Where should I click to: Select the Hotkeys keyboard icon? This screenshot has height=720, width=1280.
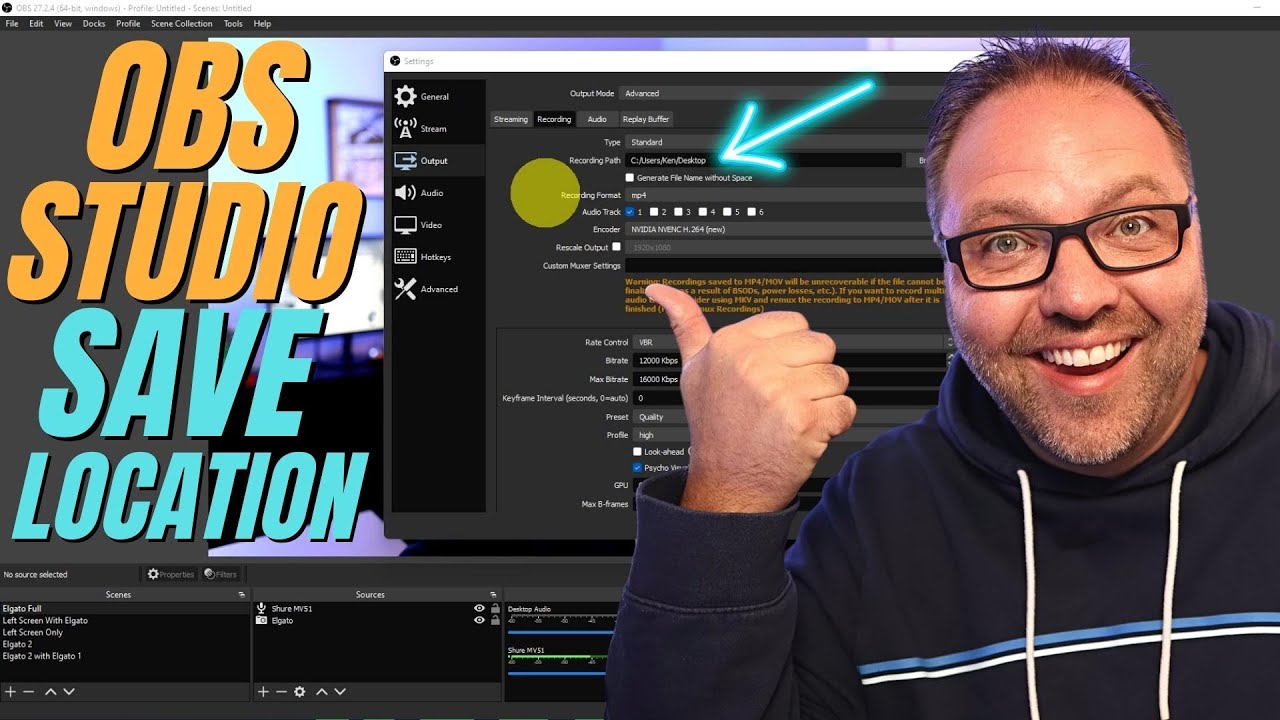click(x=407, y=257)
